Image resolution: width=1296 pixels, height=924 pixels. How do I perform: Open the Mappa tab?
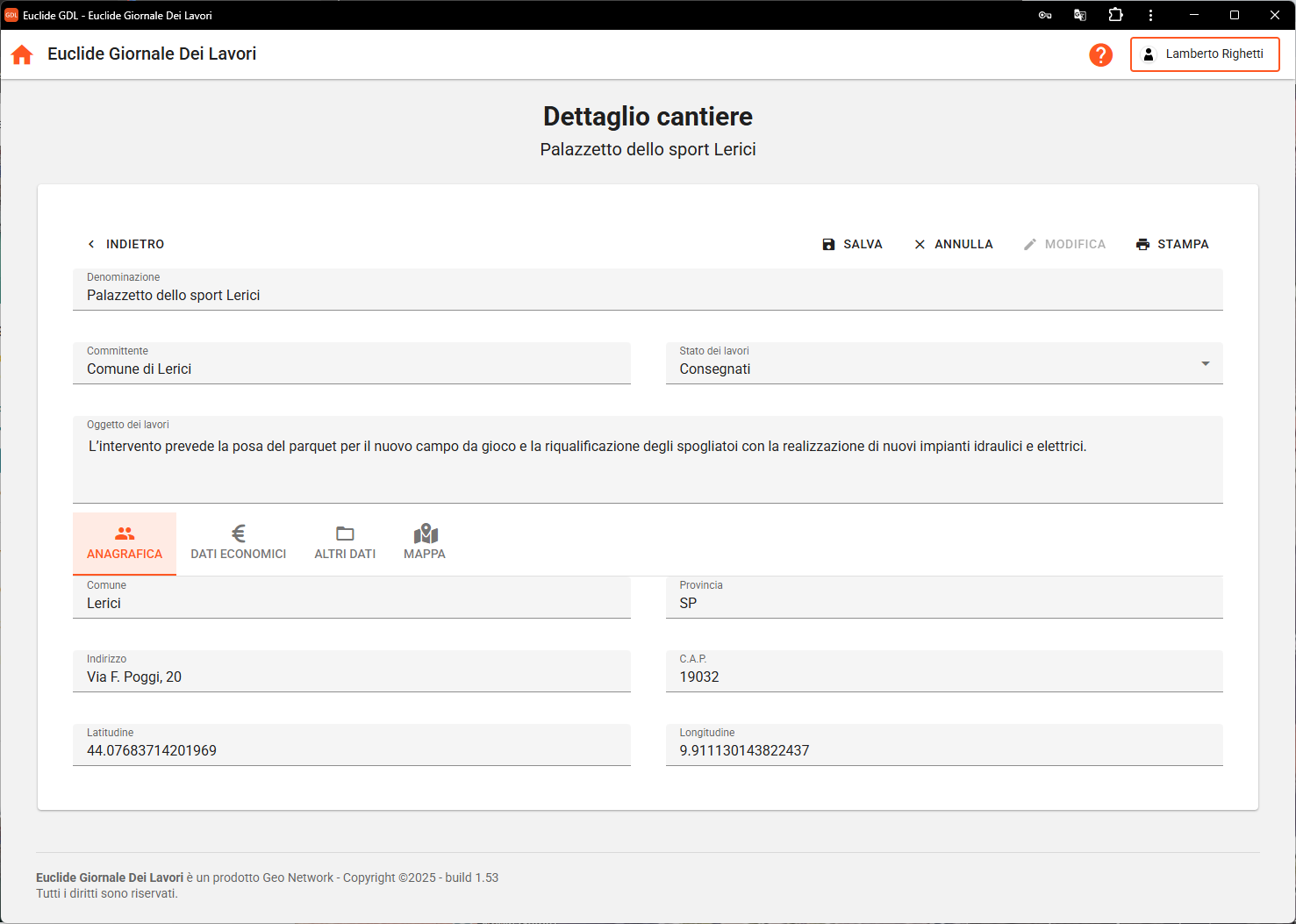[x=425, y=543]
